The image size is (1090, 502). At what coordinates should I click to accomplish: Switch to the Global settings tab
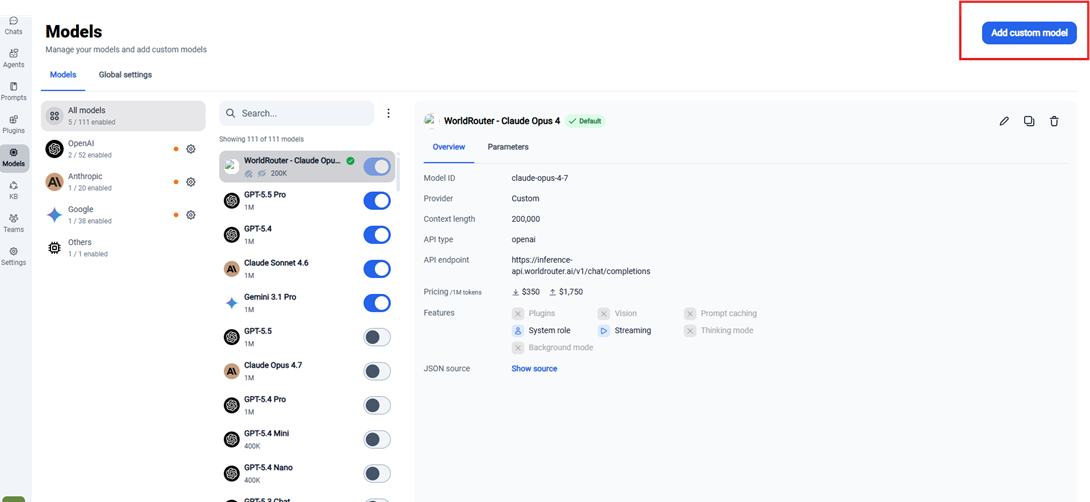click(125, 74)
